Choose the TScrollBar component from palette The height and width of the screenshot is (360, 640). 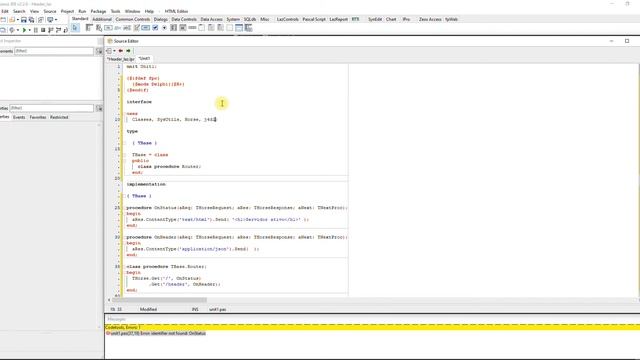(192, 28)
